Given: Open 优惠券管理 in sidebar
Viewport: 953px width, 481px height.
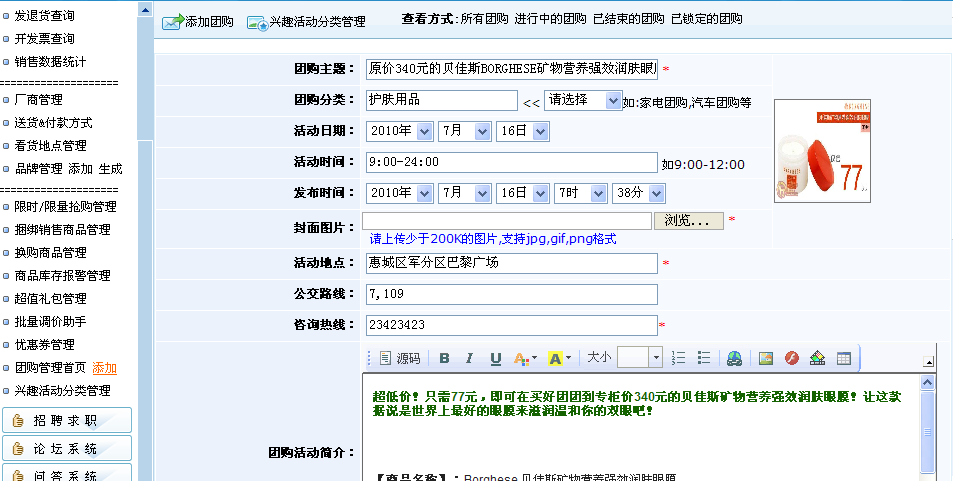Looking at the screenshot, I should click(x=44, y=345).
